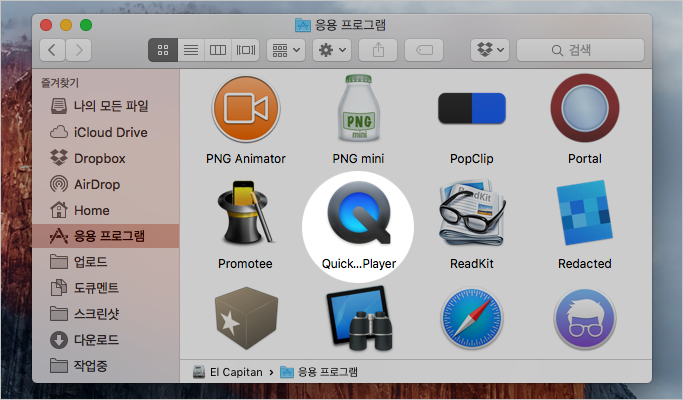Select the brown box with star icon

246,318
